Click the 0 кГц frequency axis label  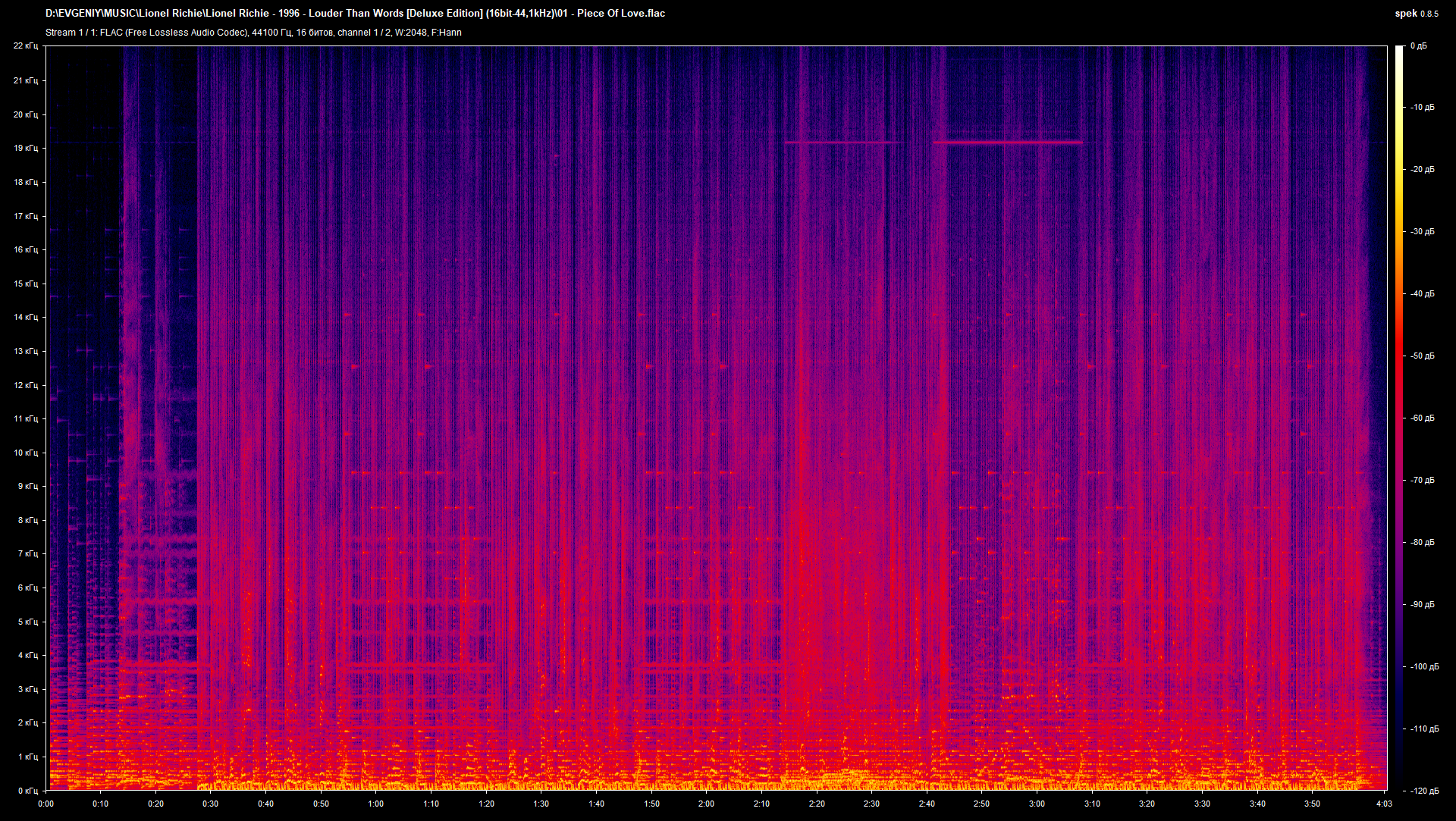point(28,791)
